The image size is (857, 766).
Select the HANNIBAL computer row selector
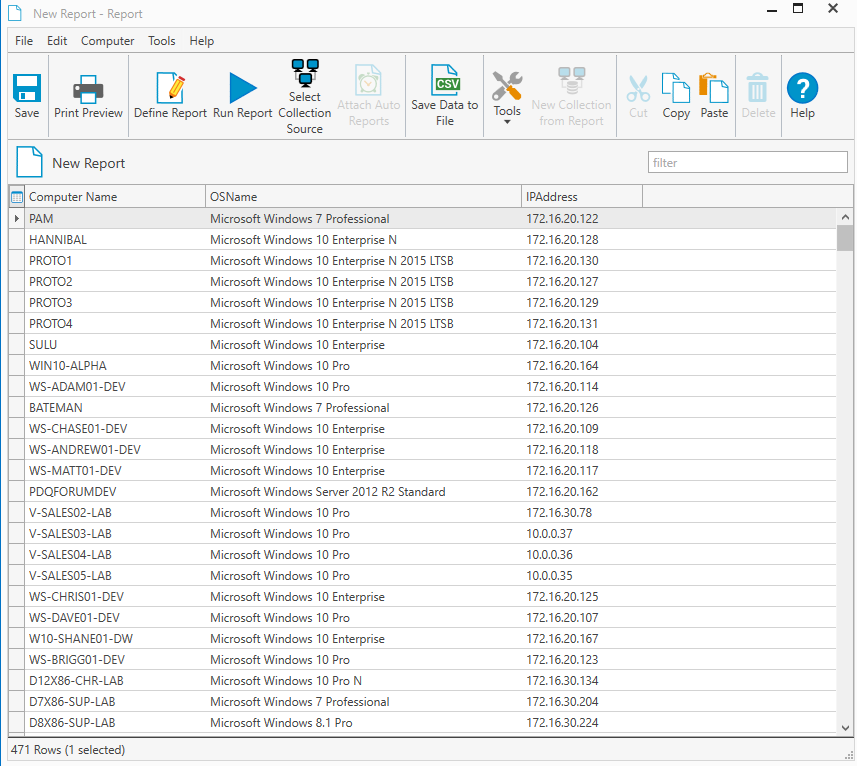coord(16,239)
